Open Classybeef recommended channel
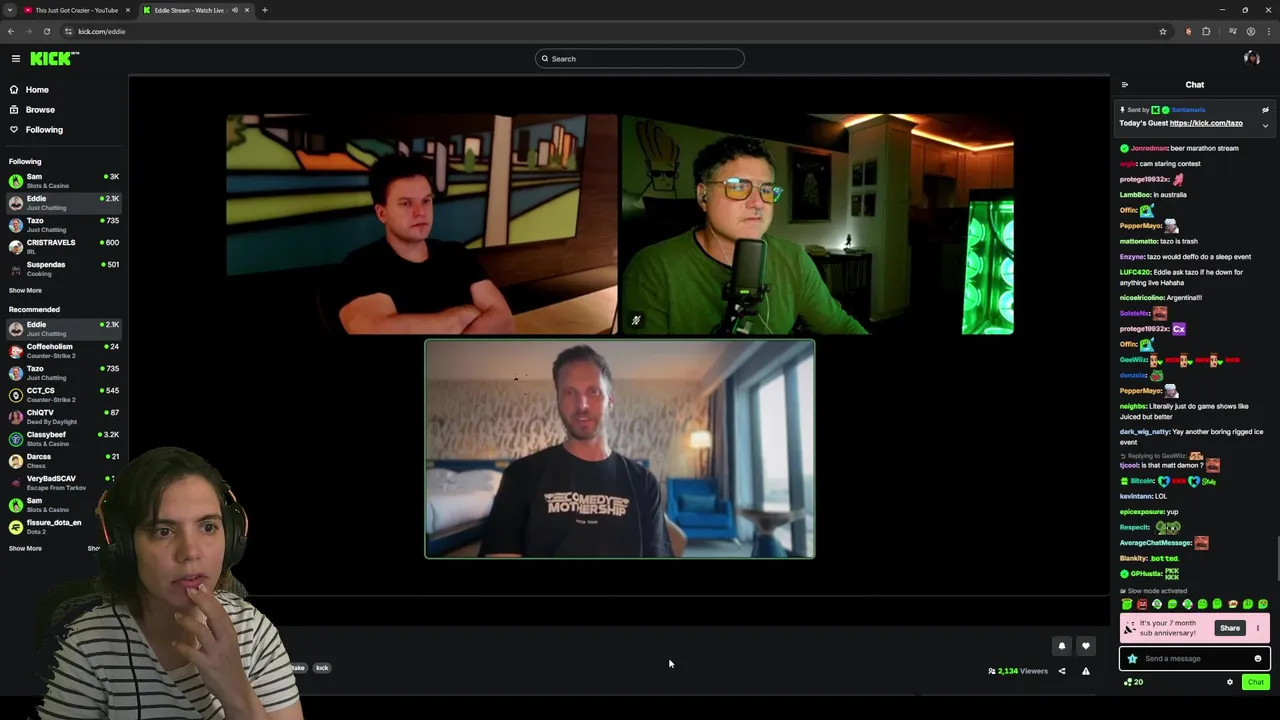Image resolution: width=1280 pixels, height=720 pixels. click(x=63, y=439)
